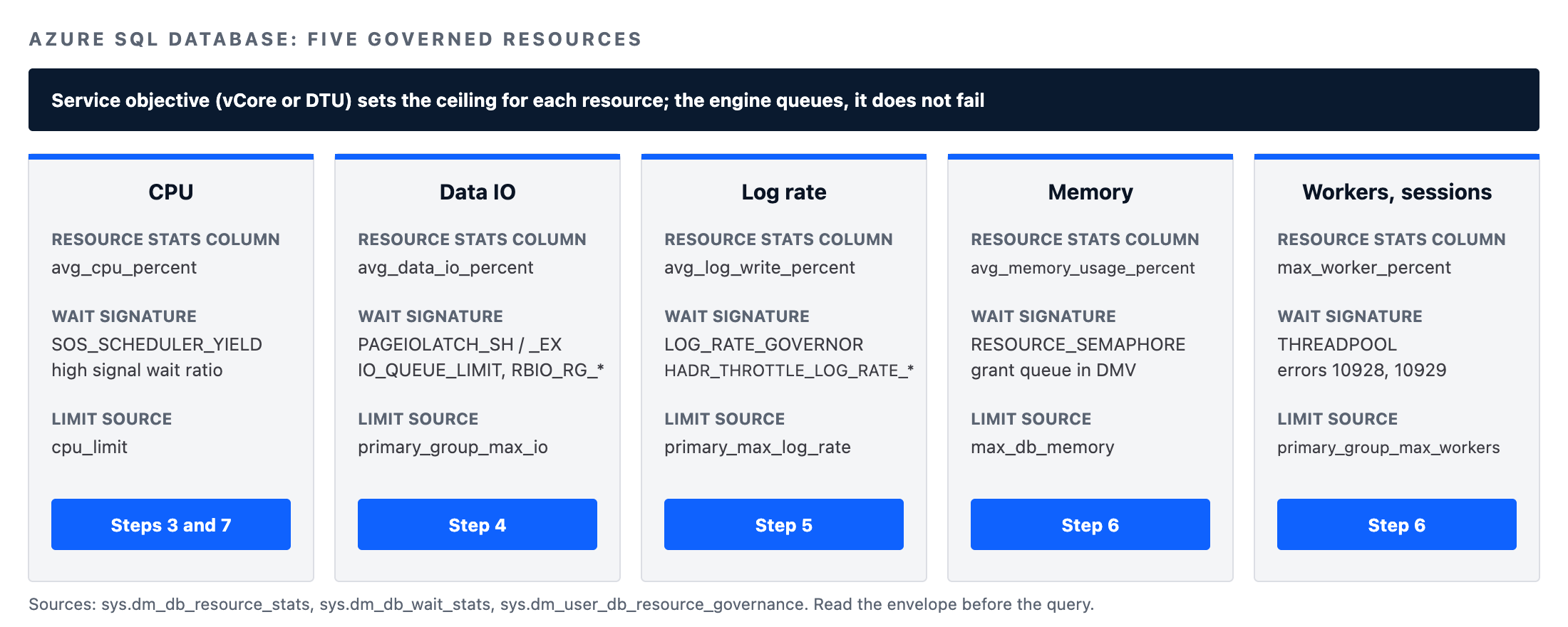Click THREADPOOL wait signature
The image size is (1568, 627).
(x=1337, y=345)
